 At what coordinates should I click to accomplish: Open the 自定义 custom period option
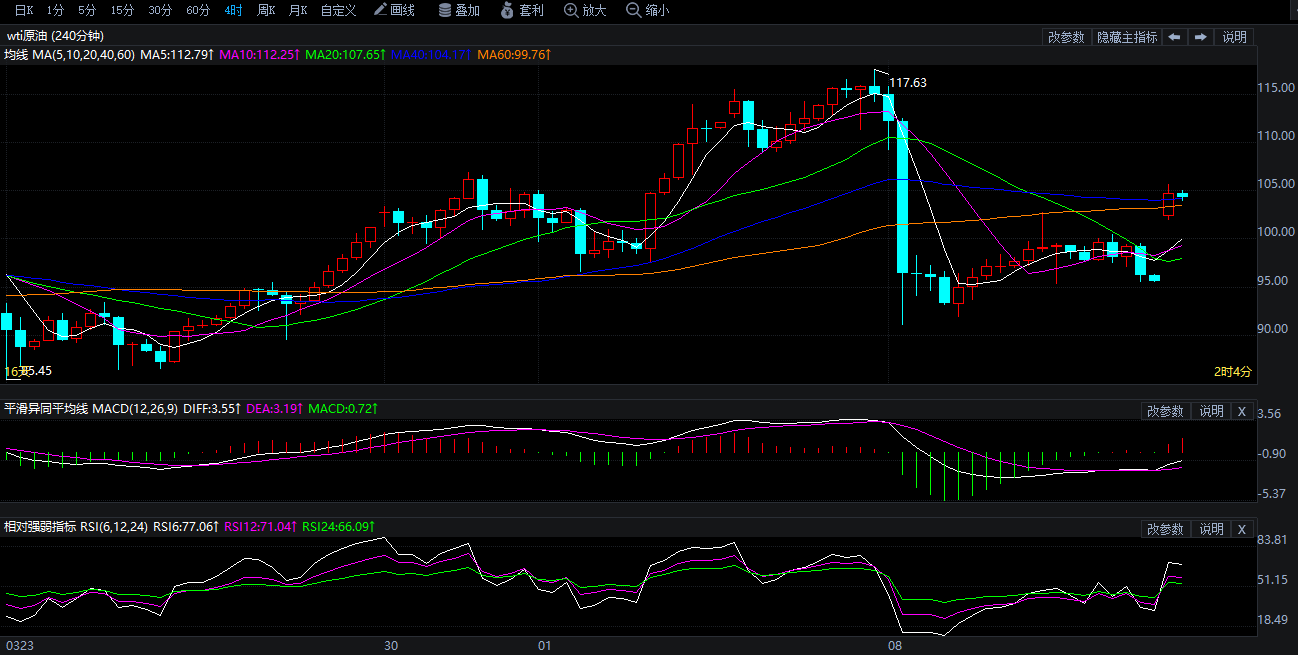tap(338, 10)
